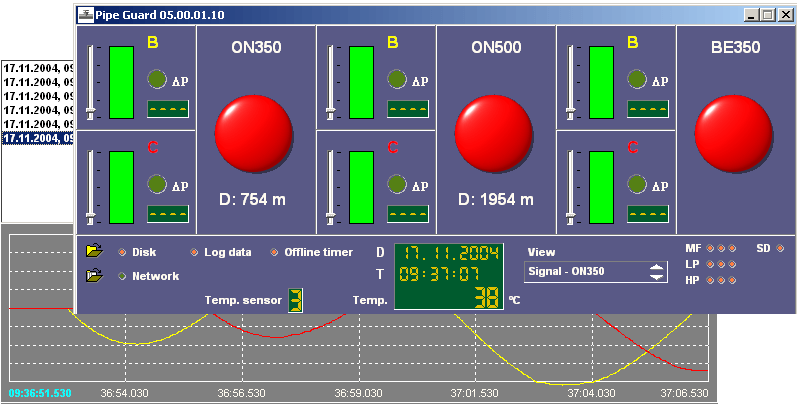Click the 38 °C temperature readout

(486, 297)
